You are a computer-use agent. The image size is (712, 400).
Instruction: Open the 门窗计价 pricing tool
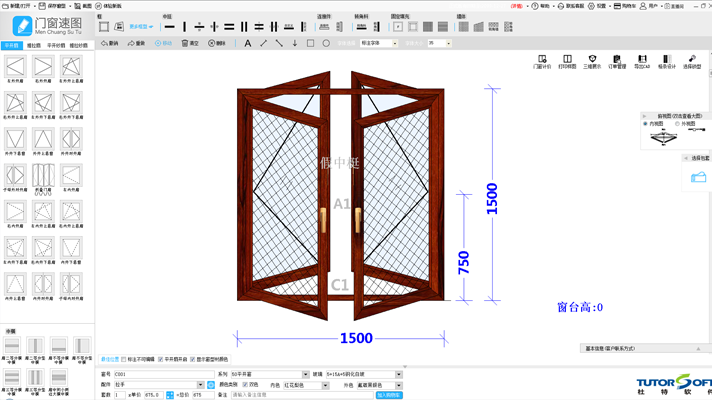pos(541,62)
